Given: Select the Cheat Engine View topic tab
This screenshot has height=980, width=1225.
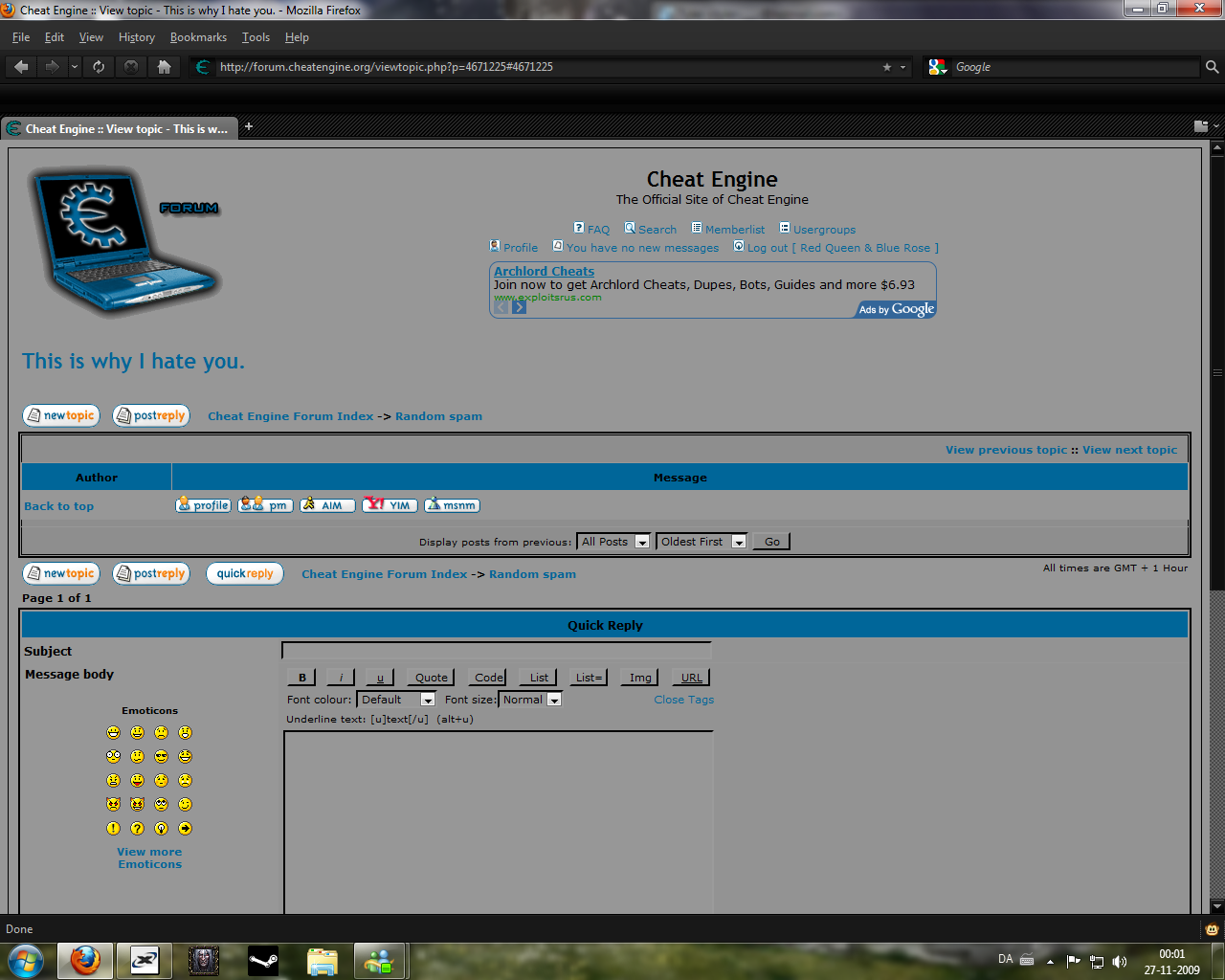Looking at the screenshot, I should (119, 129).
